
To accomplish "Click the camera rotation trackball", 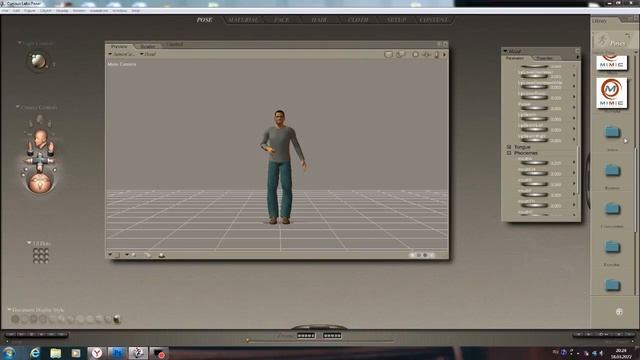I will 40,182.
